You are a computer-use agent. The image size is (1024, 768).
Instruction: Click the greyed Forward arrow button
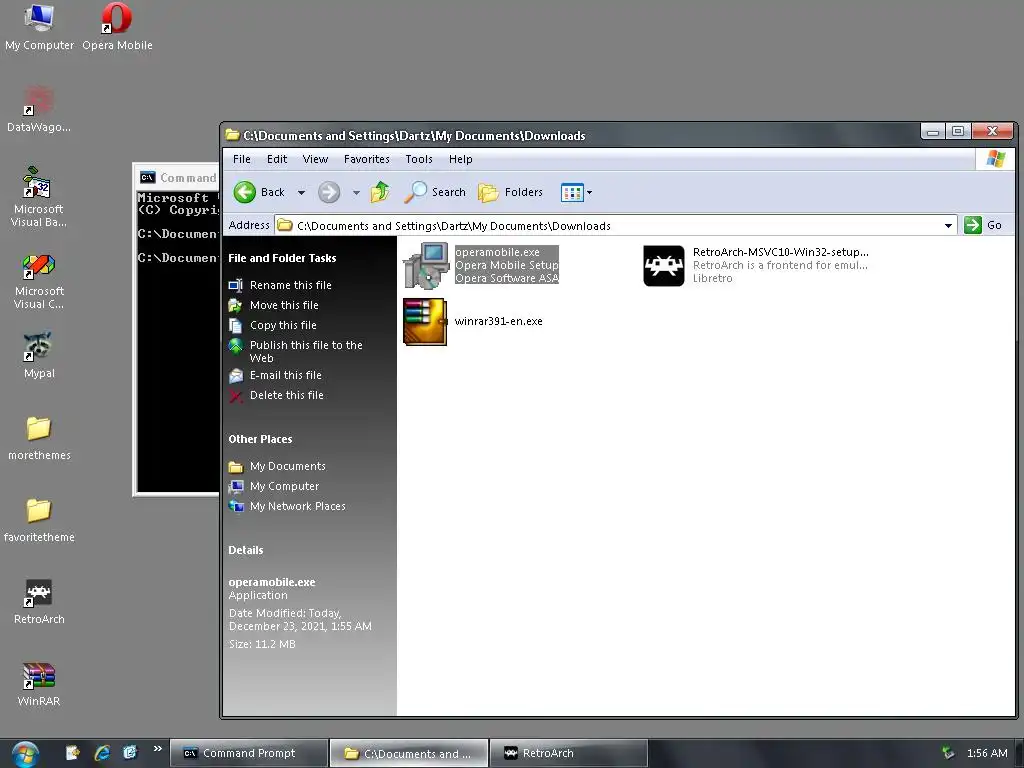329,192
